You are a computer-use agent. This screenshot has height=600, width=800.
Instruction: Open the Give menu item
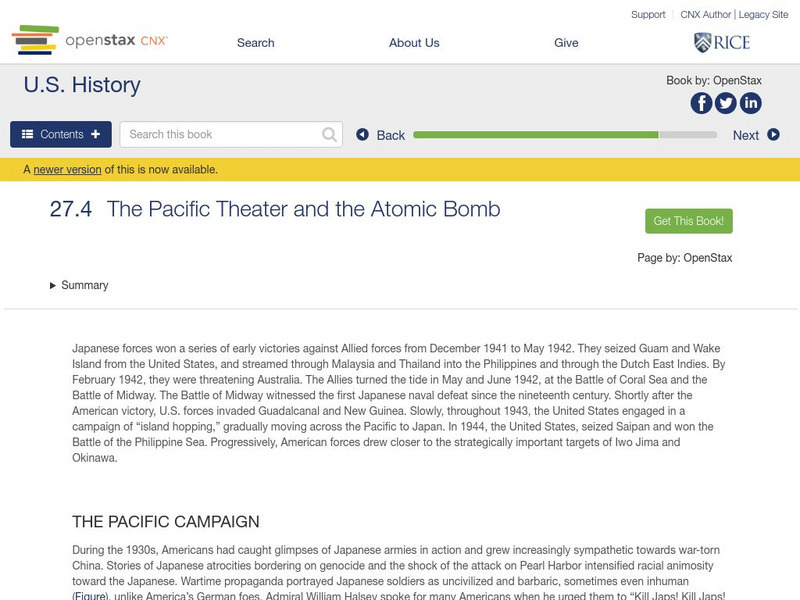coord(566,43)
